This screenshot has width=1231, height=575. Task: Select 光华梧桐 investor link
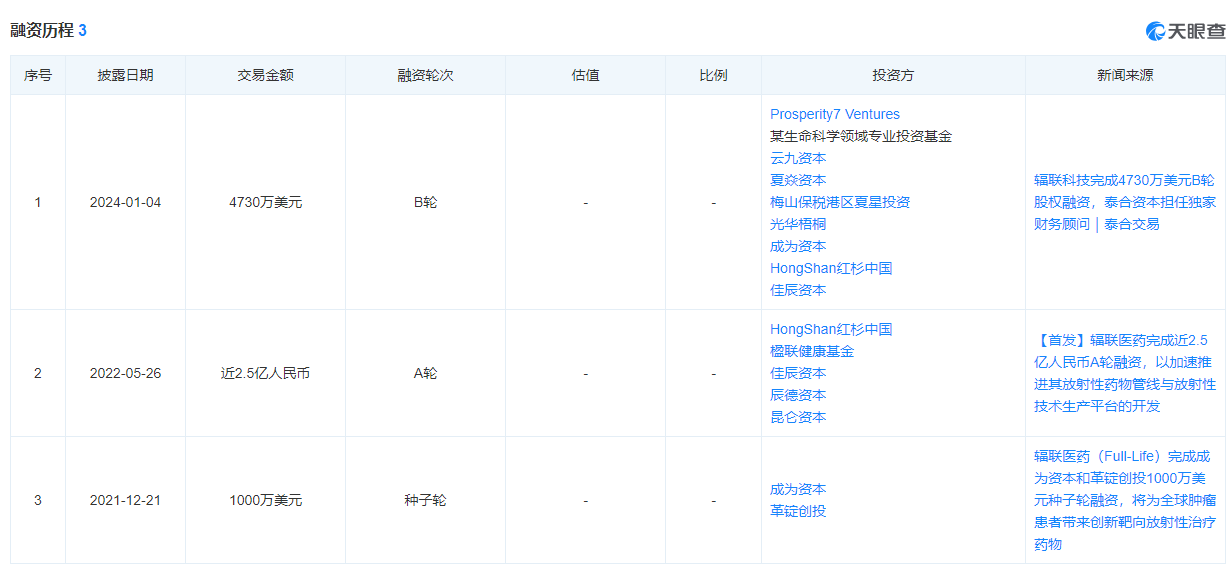tap(798, 224)
